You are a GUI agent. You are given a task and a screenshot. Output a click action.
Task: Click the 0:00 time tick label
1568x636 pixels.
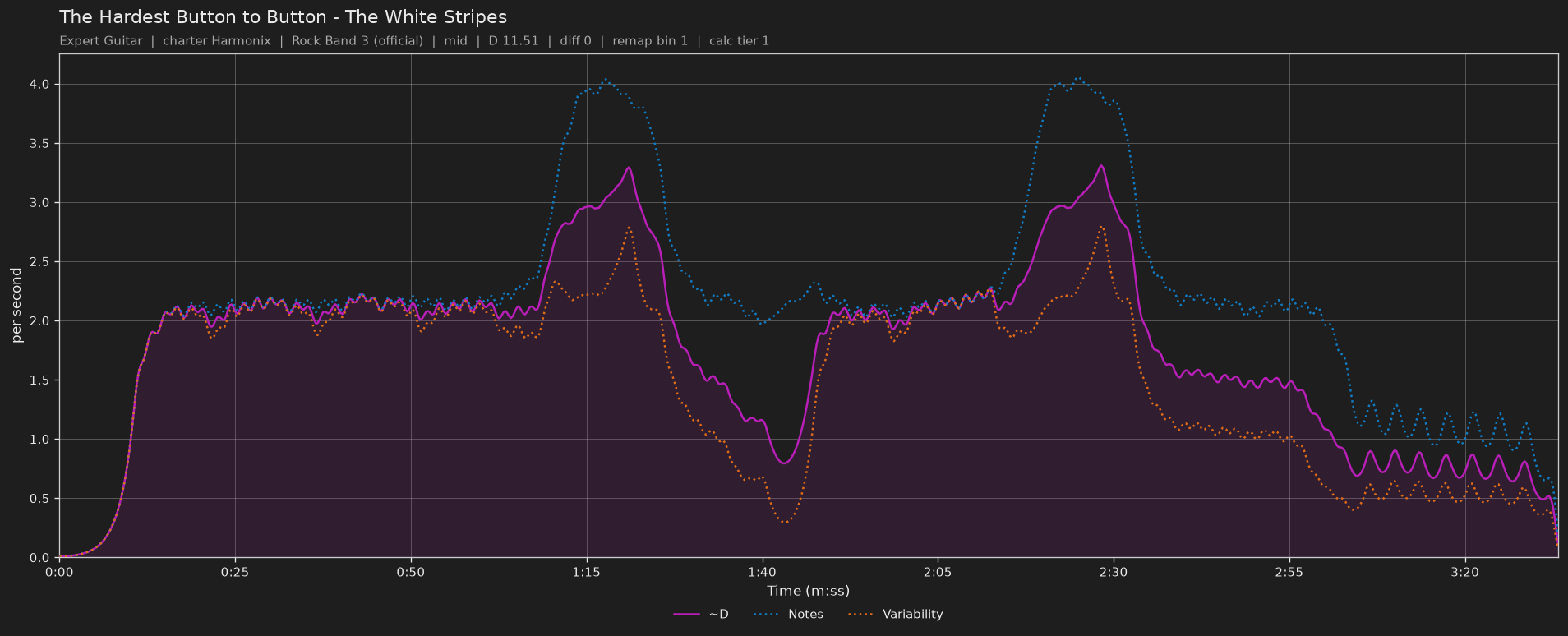[59, 572]
